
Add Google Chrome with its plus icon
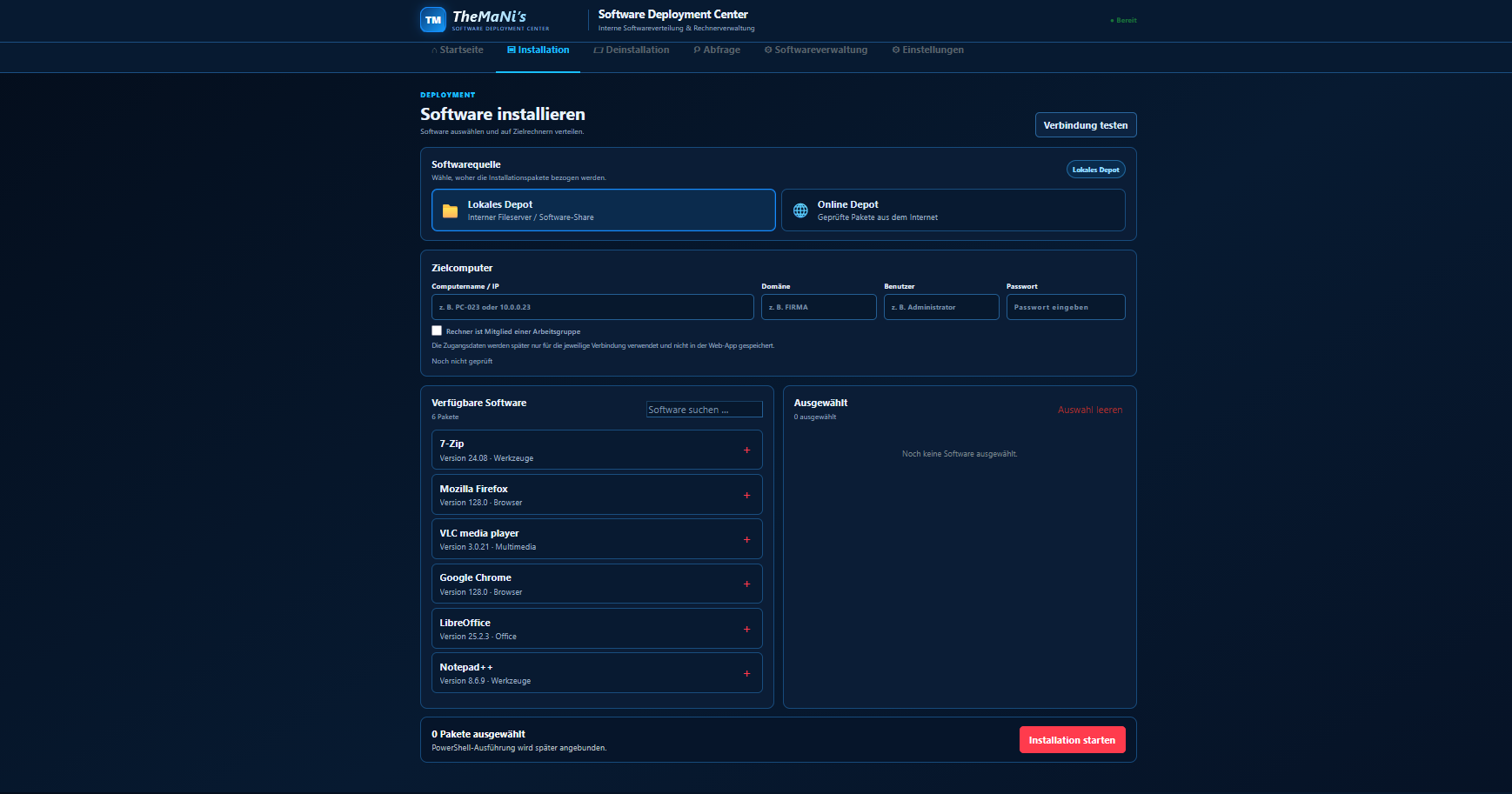[x=746, y=584]
